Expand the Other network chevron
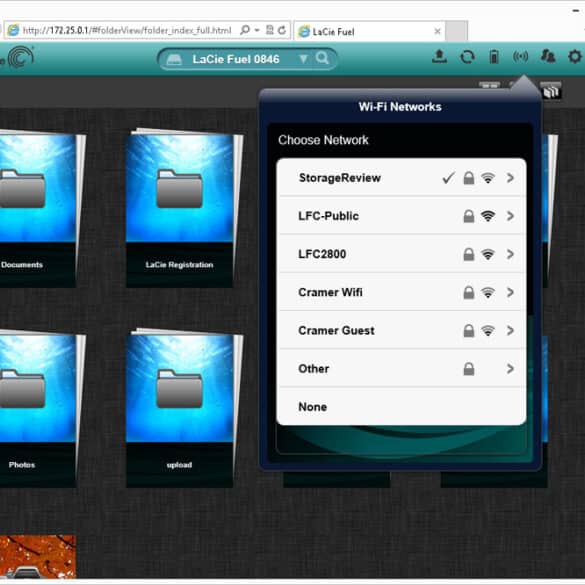The height and width of the screenshot is (585, 585). click(x=510, y=369)
